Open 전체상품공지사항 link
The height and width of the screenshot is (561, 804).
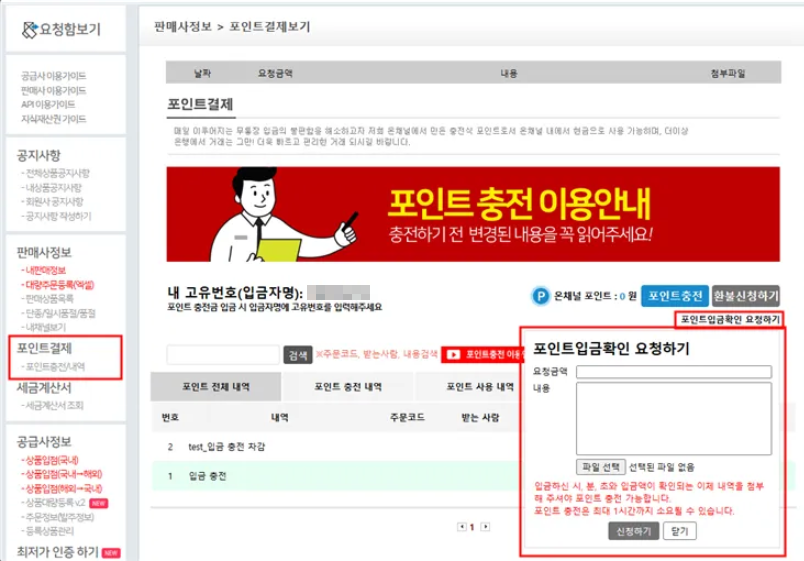(56, 173)
